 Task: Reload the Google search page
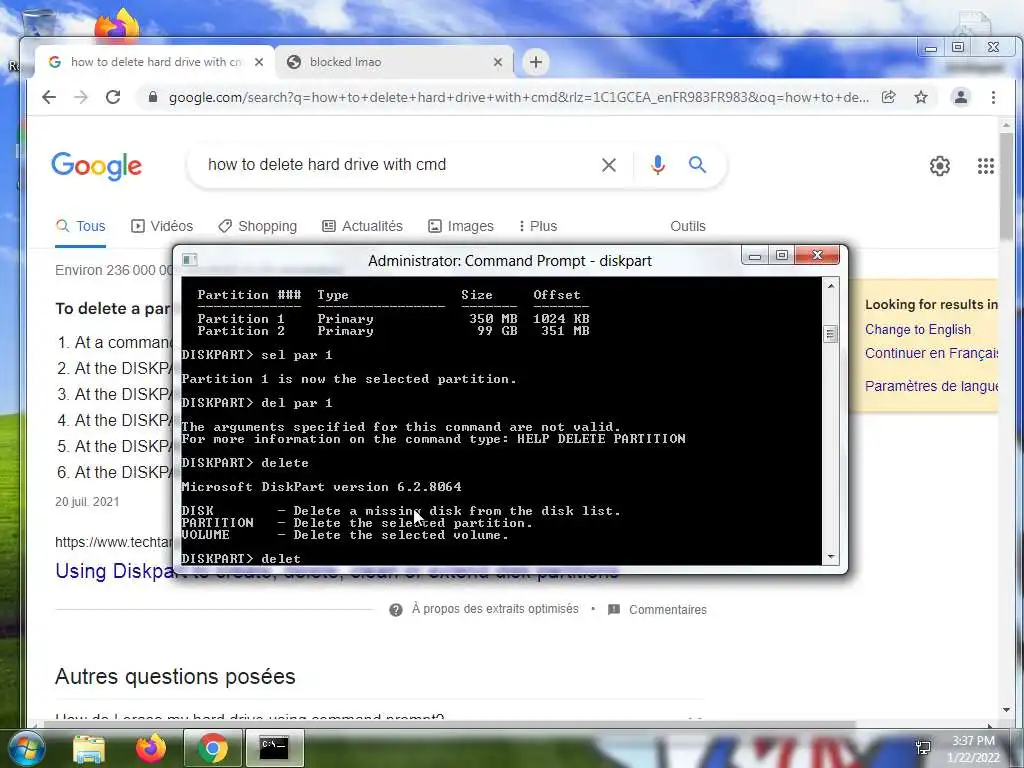113,97
